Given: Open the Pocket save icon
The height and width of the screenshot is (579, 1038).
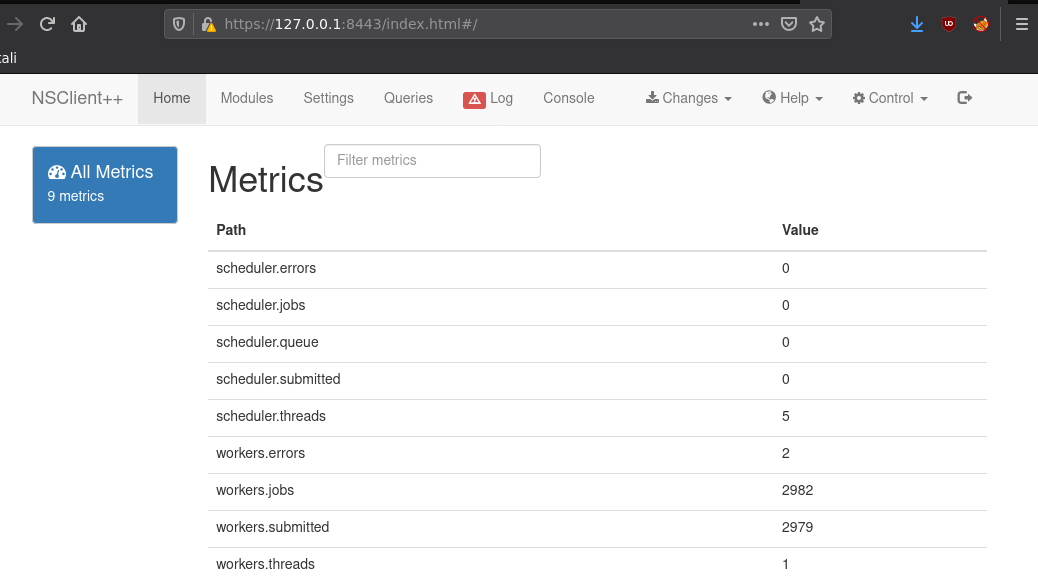Looking at the screenshot, I should 789,24.
